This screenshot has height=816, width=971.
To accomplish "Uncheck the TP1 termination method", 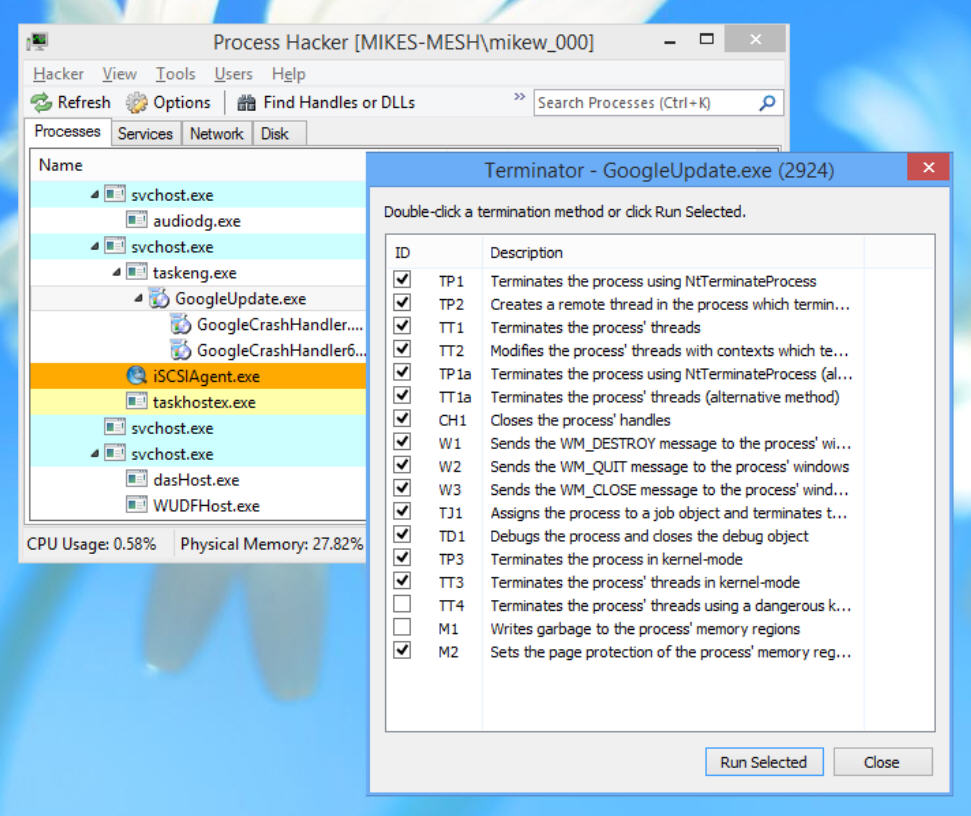I will [403, 280].
